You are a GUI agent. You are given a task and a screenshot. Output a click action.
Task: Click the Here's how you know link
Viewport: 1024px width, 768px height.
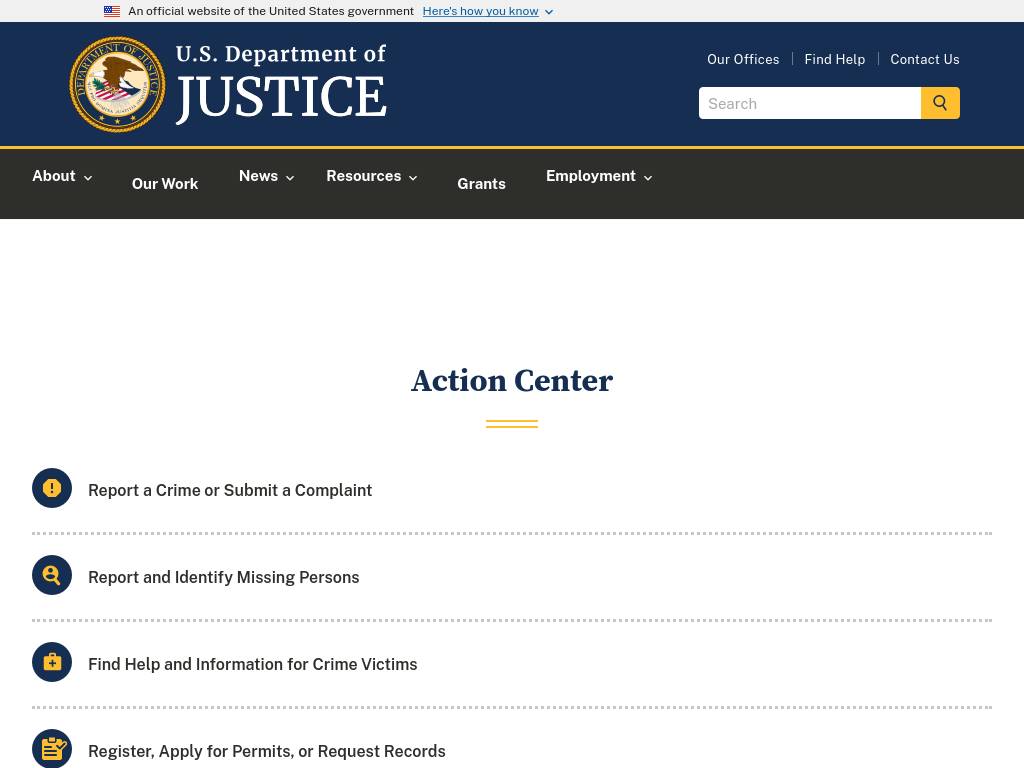coord(481,11)
